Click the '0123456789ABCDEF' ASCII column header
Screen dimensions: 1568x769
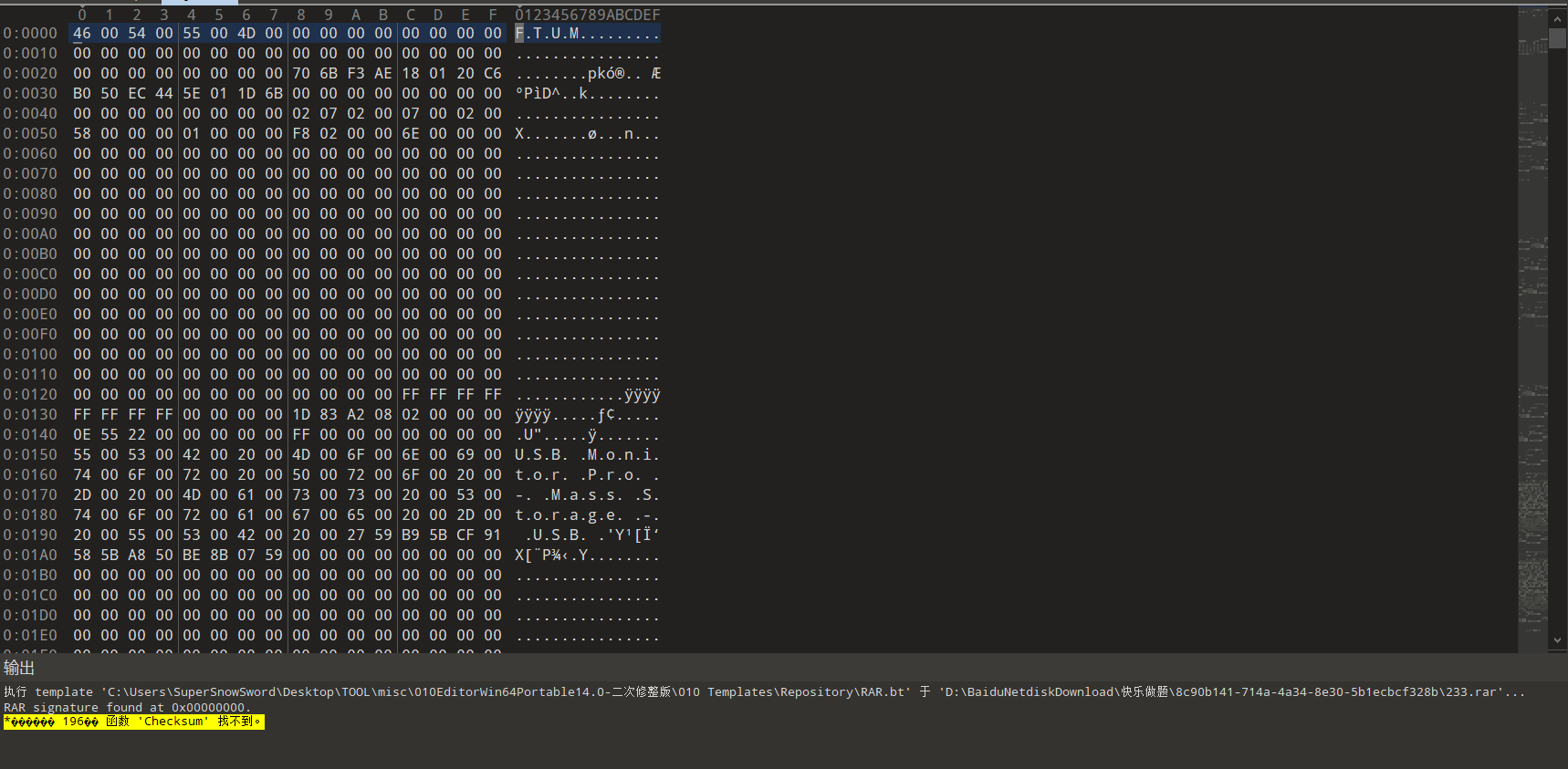pos(588,15)
